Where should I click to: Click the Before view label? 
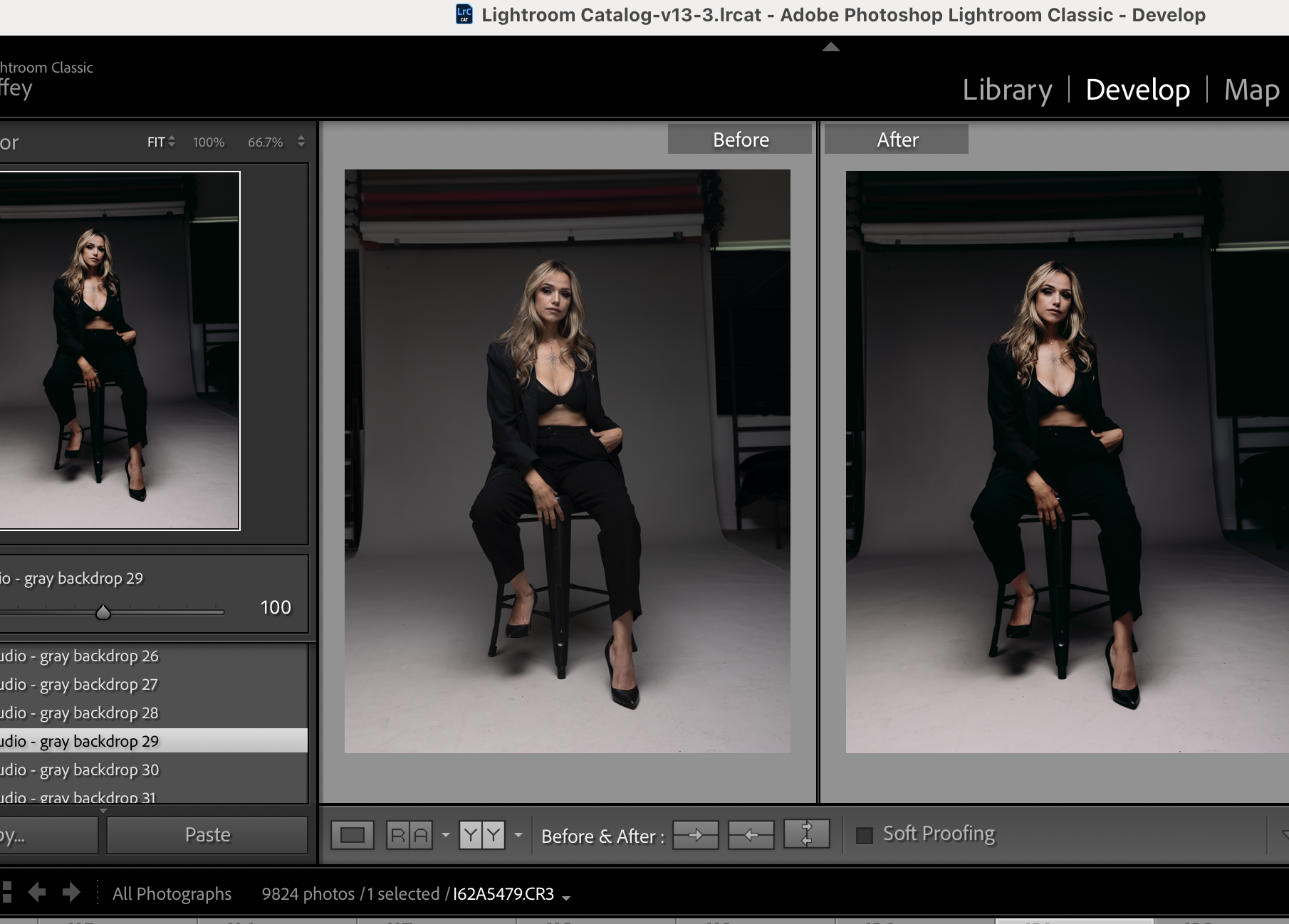click(x=740, y=139)
